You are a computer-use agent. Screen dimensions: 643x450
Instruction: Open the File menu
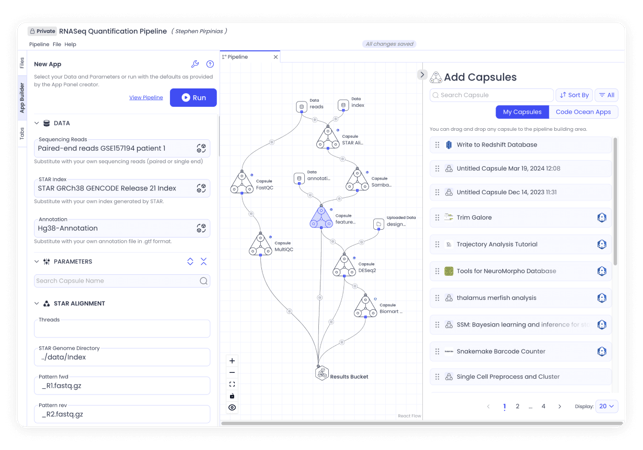tap(57, 44)
